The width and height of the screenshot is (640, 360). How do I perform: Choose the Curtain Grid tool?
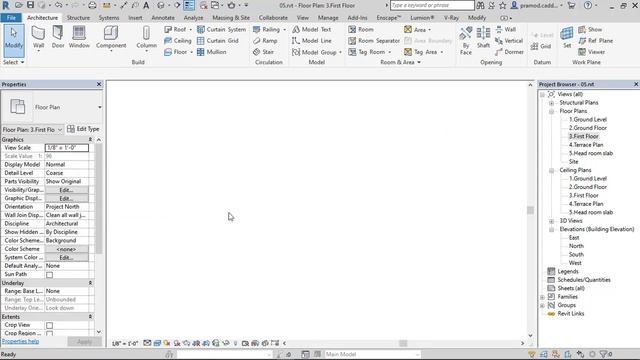(x=218, y=41)
